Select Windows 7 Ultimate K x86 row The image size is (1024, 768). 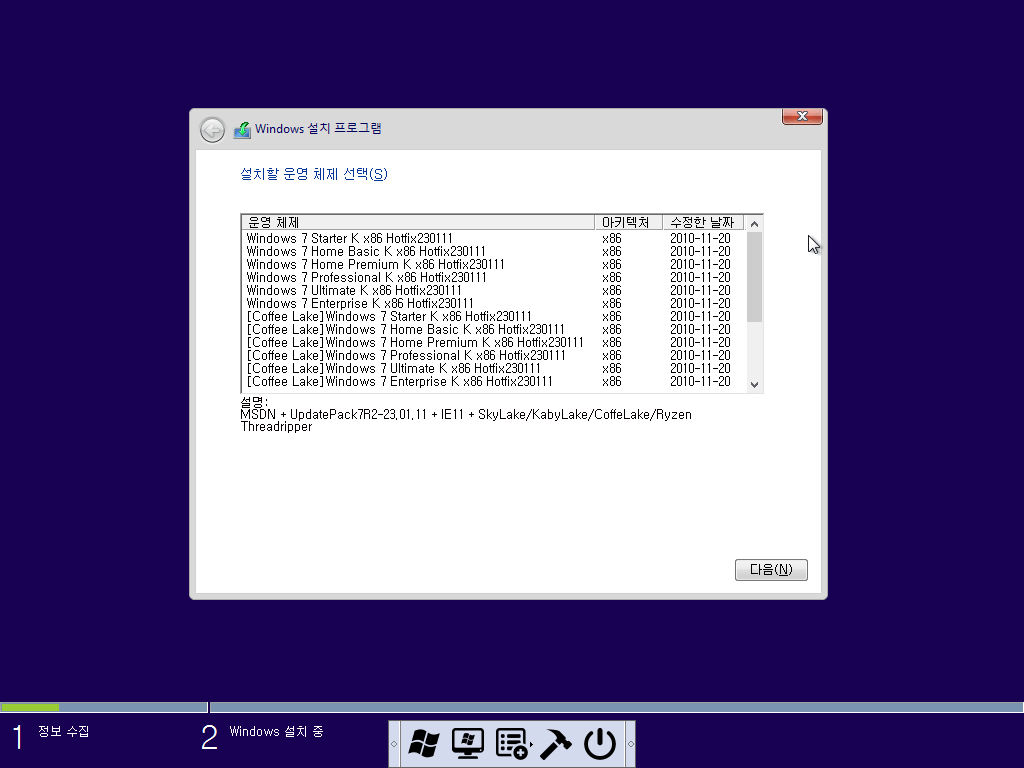point(493,291)
